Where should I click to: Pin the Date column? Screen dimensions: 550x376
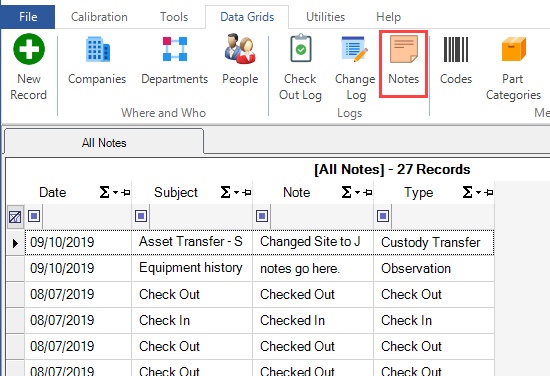tap(126, 193)
